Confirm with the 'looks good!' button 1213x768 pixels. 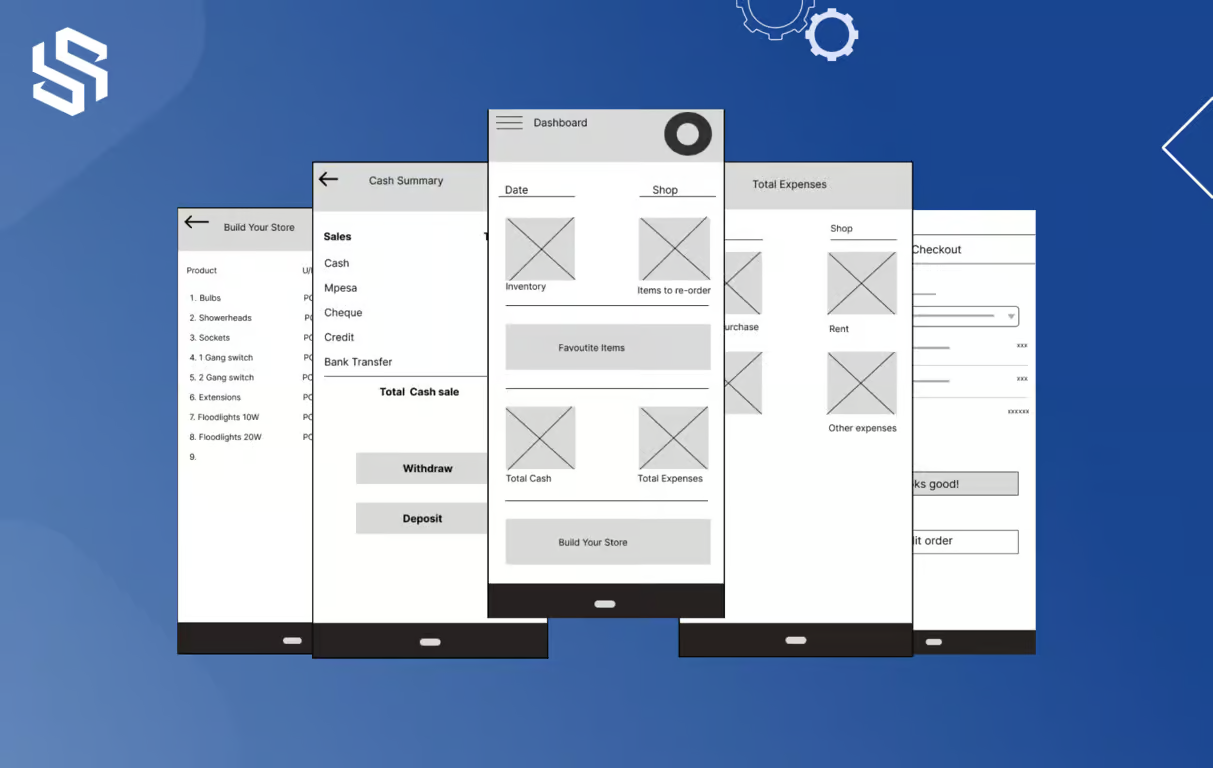click(x=965, y=484)
